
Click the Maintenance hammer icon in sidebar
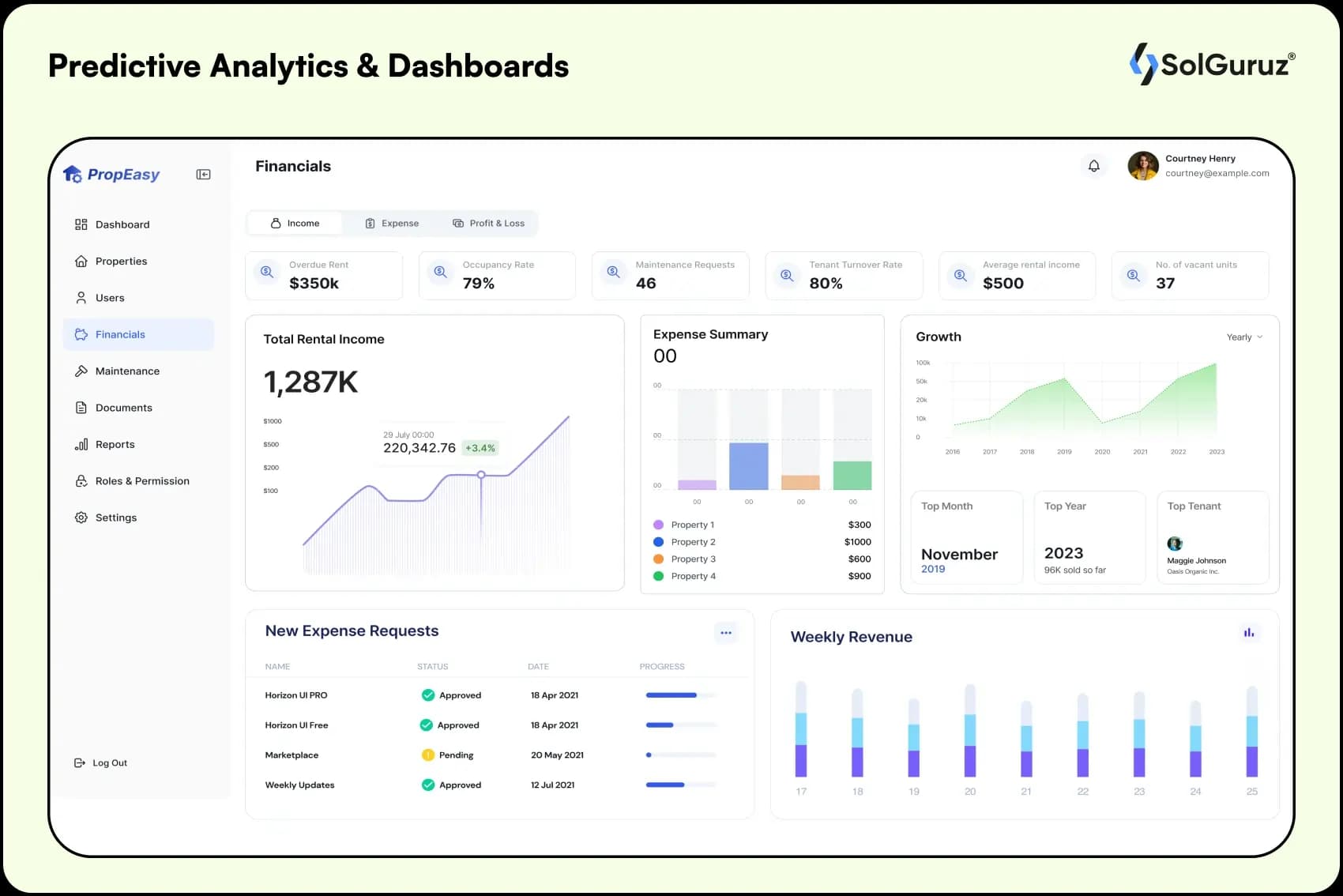tap(81, 371)
